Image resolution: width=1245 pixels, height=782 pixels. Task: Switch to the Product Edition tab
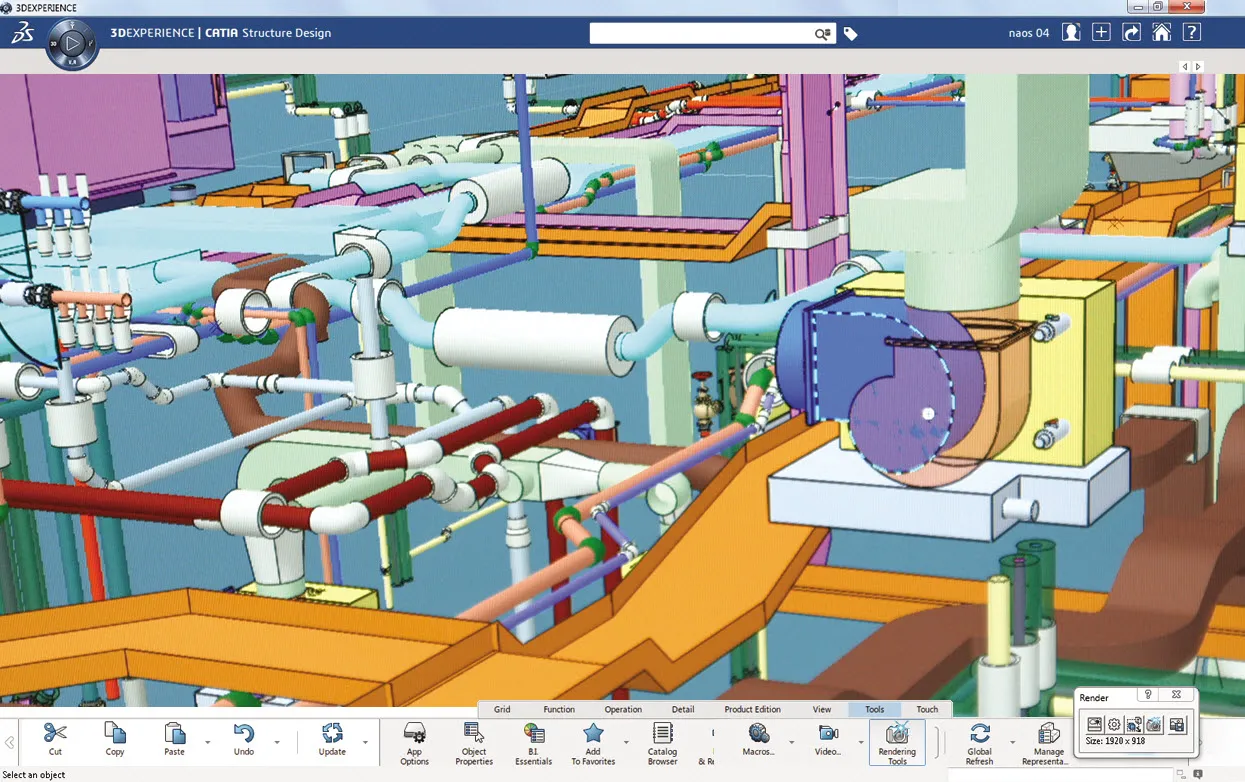pyautogui.click(x=752, y=709)
